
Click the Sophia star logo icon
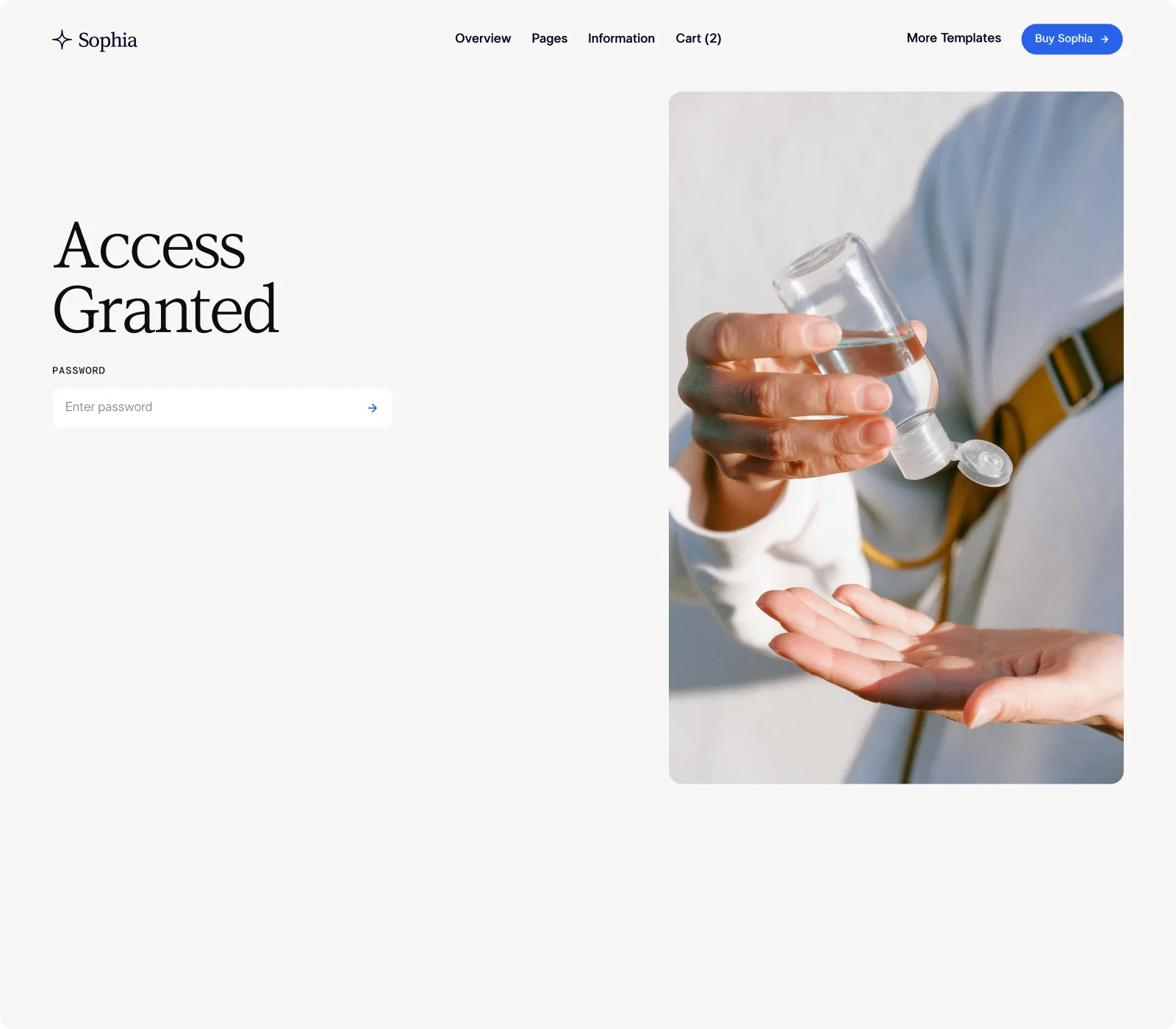pyautogui.click(x=62, y=40)
